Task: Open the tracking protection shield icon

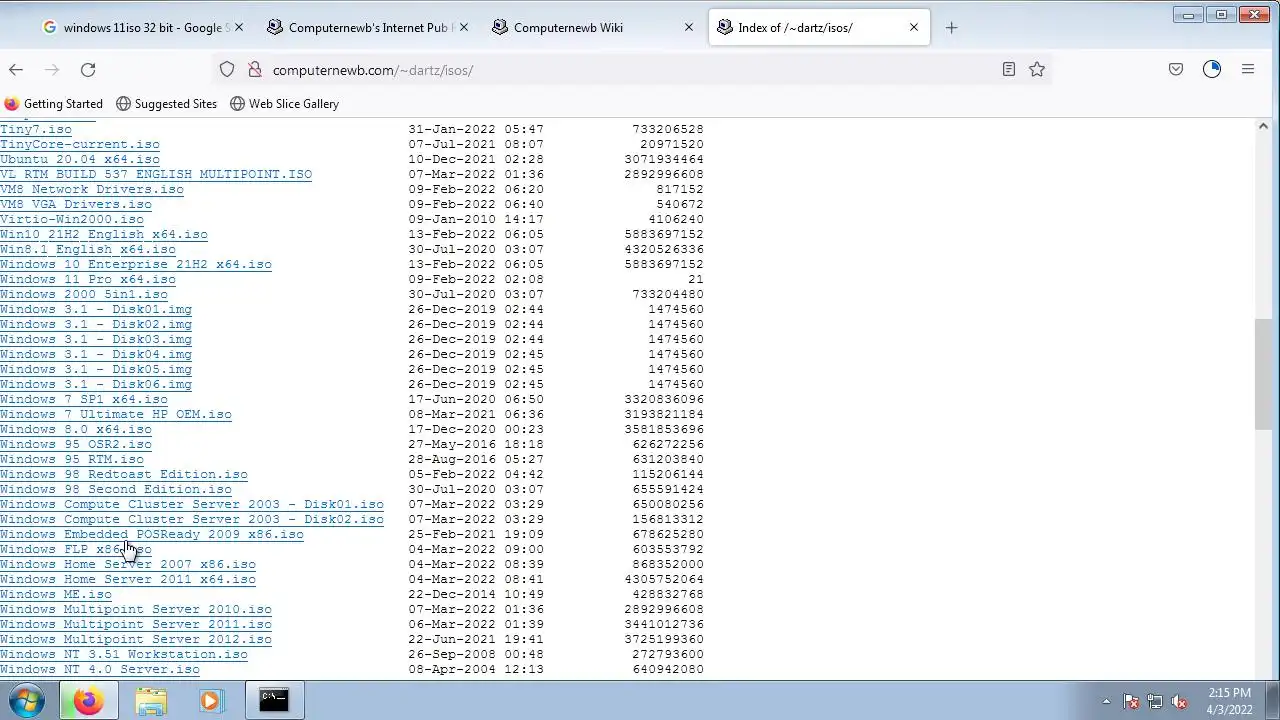Action: pyautogui.click(x=227, y=69)
